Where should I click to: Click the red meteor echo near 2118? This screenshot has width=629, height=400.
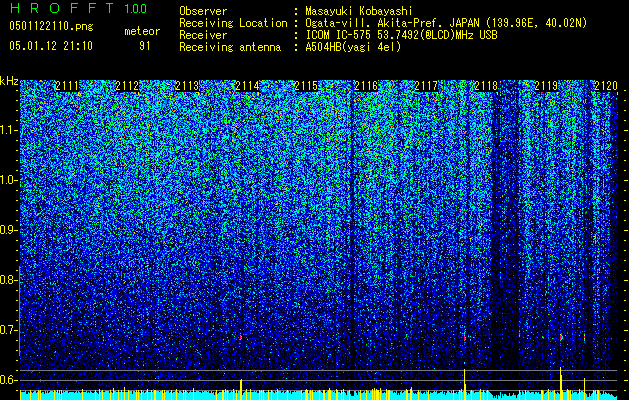tap(465, 338)
